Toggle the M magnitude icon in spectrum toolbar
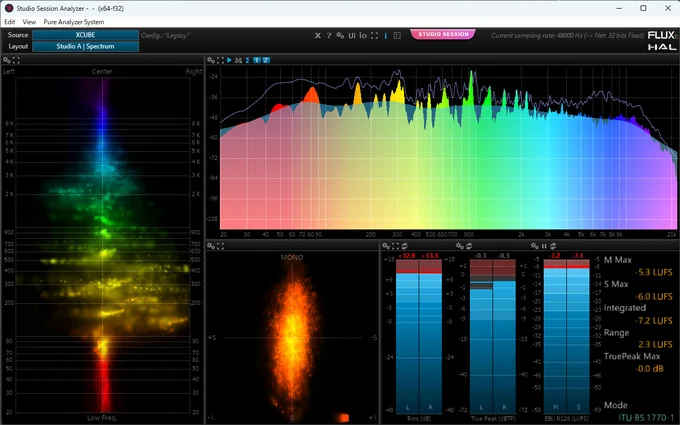The width and height of the screenshot is (680, 425). coord(238,60)
